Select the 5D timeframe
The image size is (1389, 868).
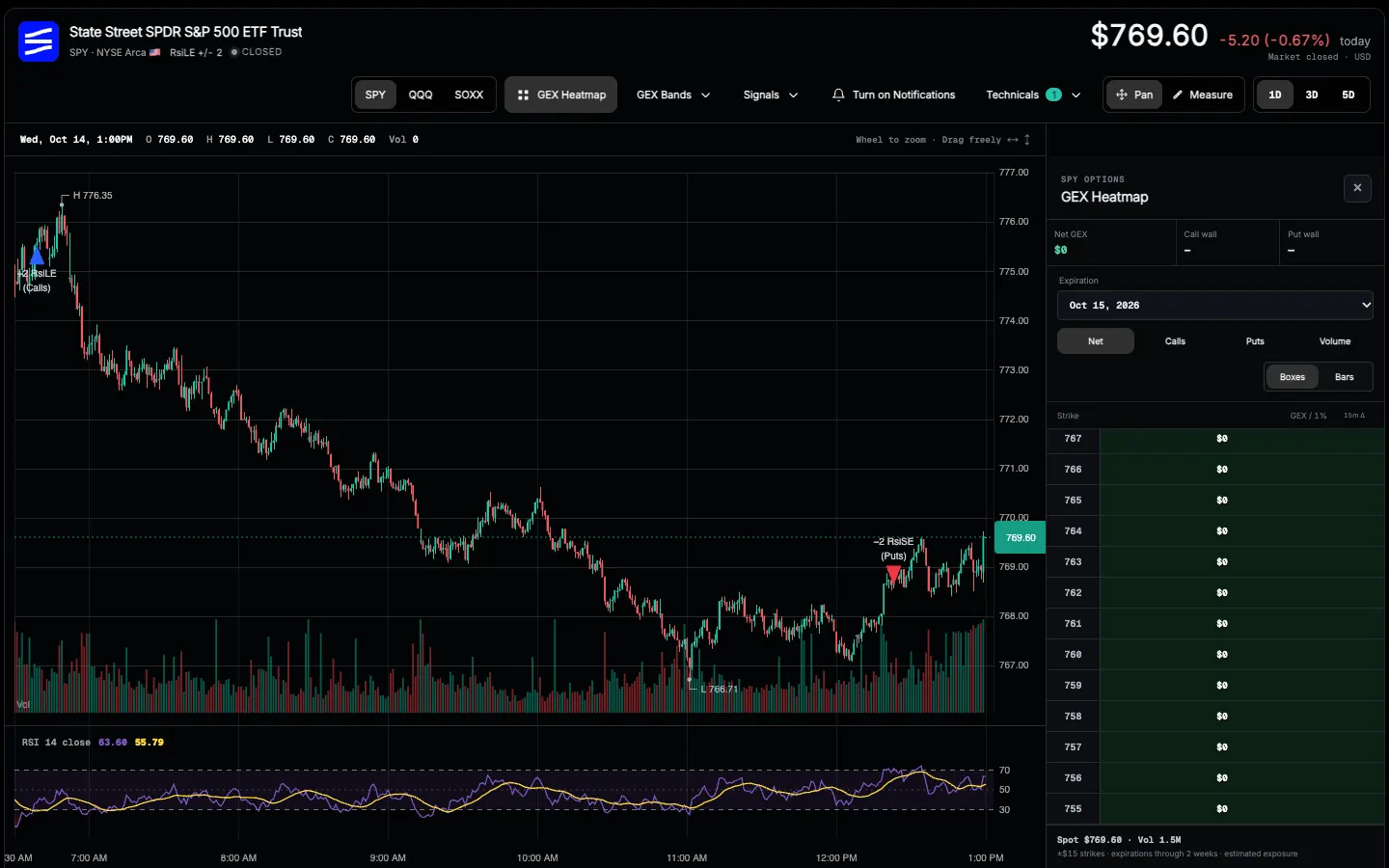(x=1348, y=95)
